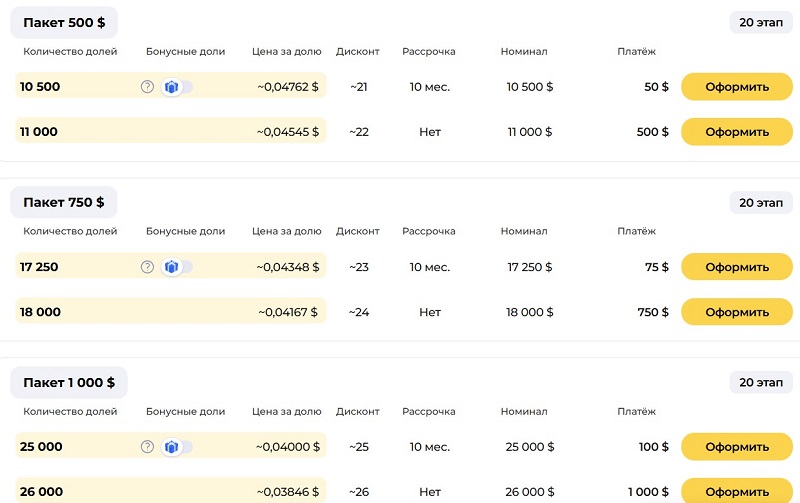Switch on bonus shares for 25 000 row
Viewport: 800px width, 503px height.
(177, 447)
